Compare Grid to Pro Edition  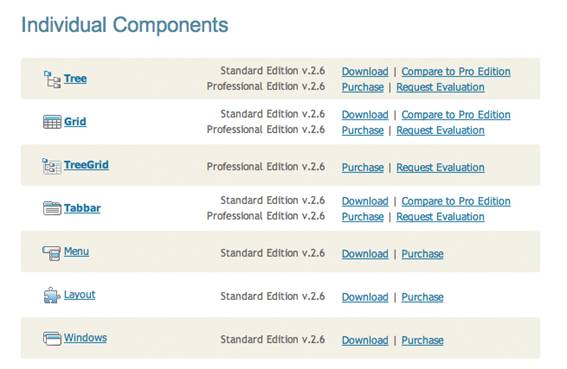456,115
